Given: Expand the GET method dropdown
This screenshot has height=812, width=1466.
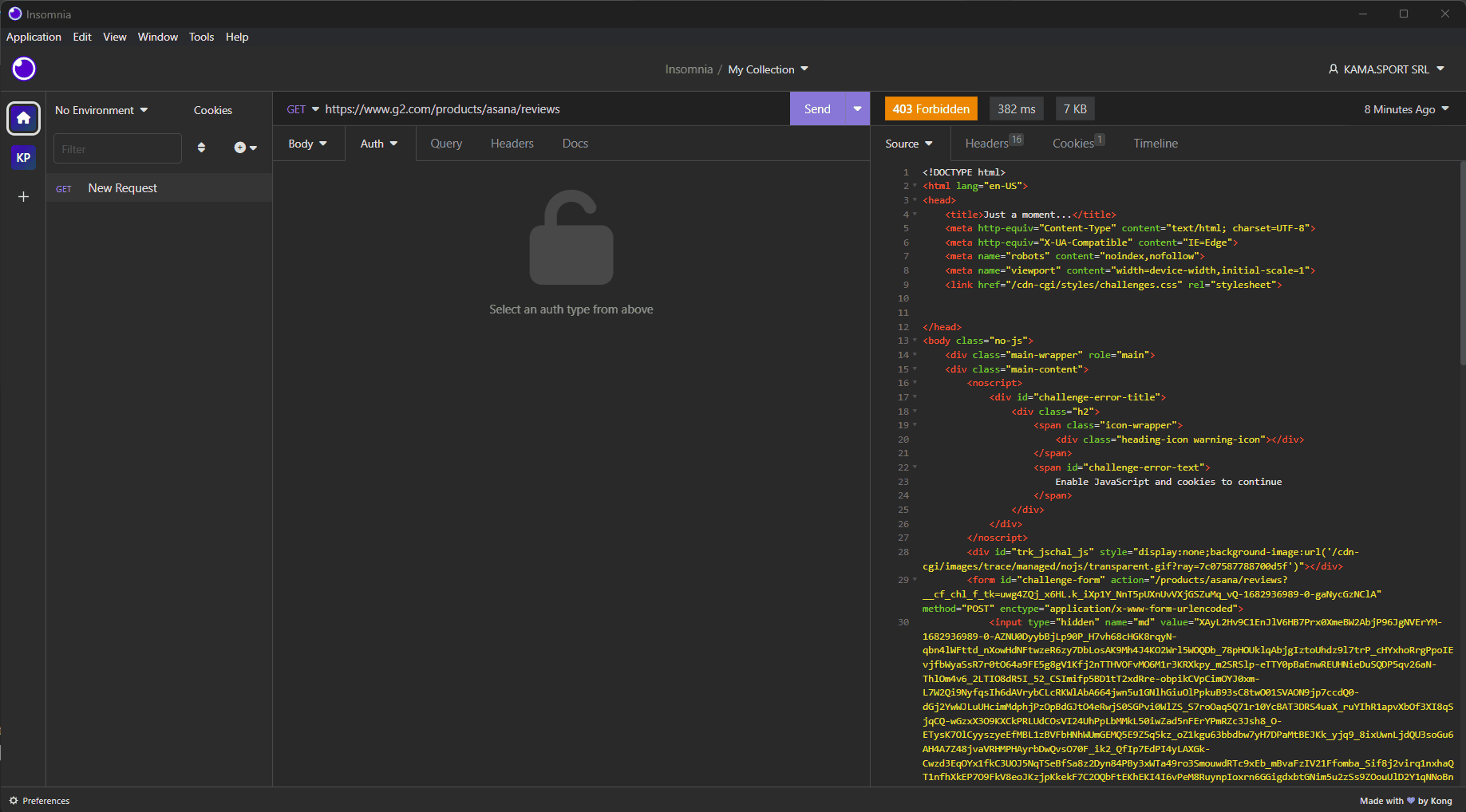Looking at the screenshot, I should click(302, 109).
